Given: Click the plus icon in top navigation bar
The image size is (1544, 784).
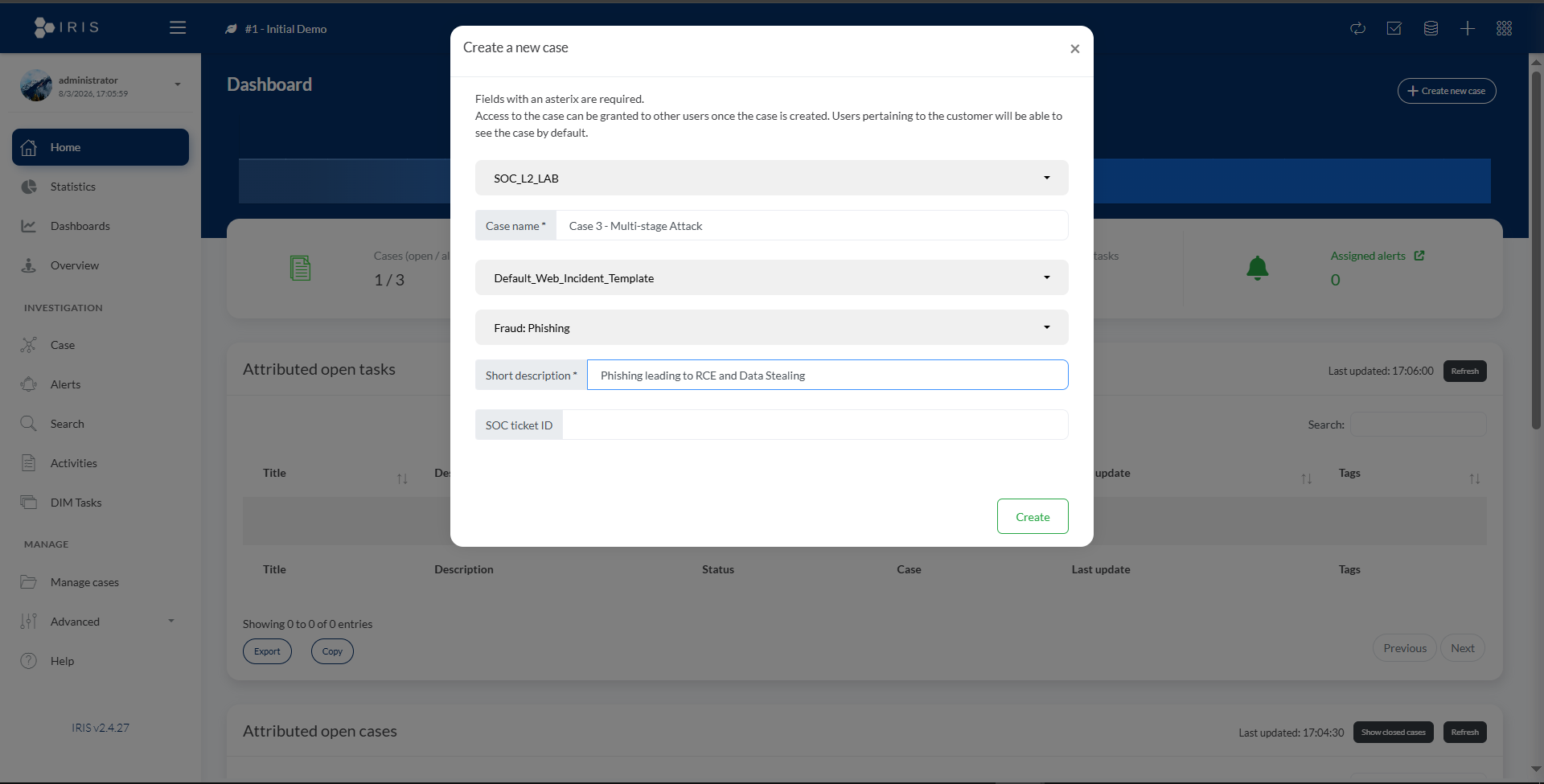Looking at the screenshot, I should click(x=1468, y=29).
